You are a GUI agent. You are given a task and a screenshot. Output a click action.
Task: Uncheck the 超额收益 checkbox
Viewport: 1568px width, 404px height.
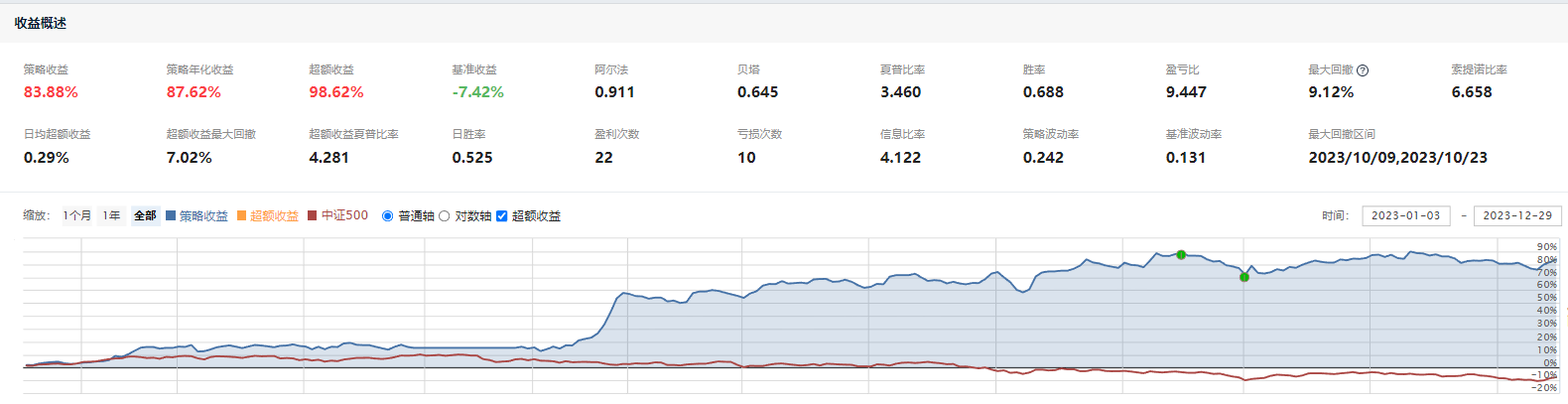pyautogui.click(x=502, y=215)
